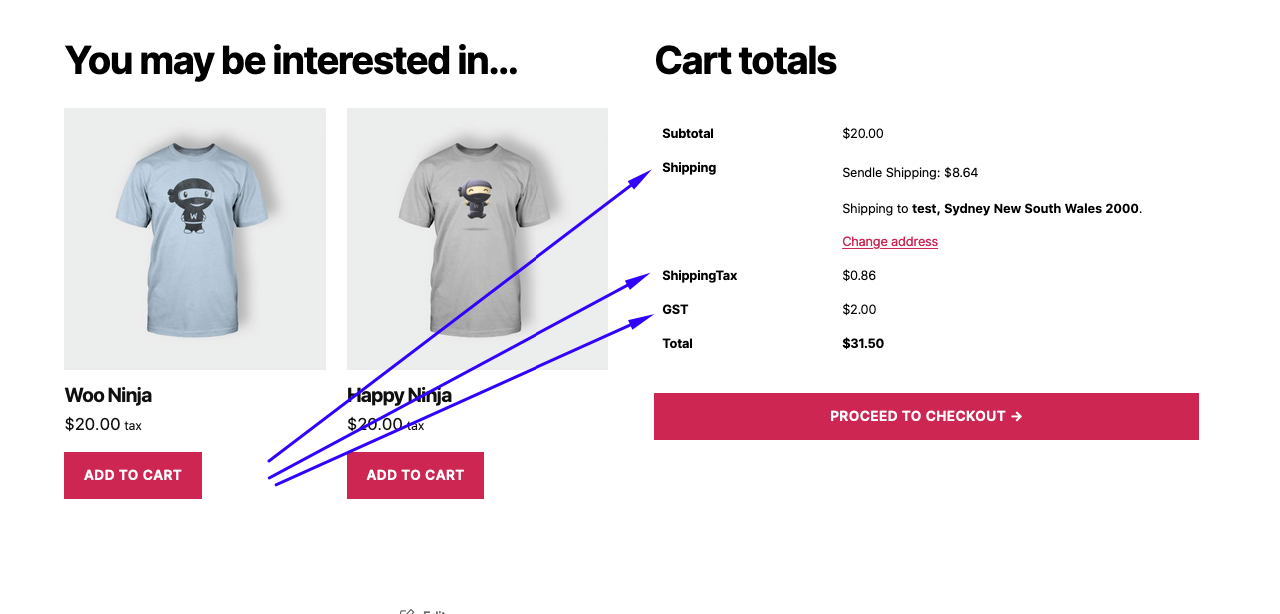Select the ShippingTax label

click(700, 275)
